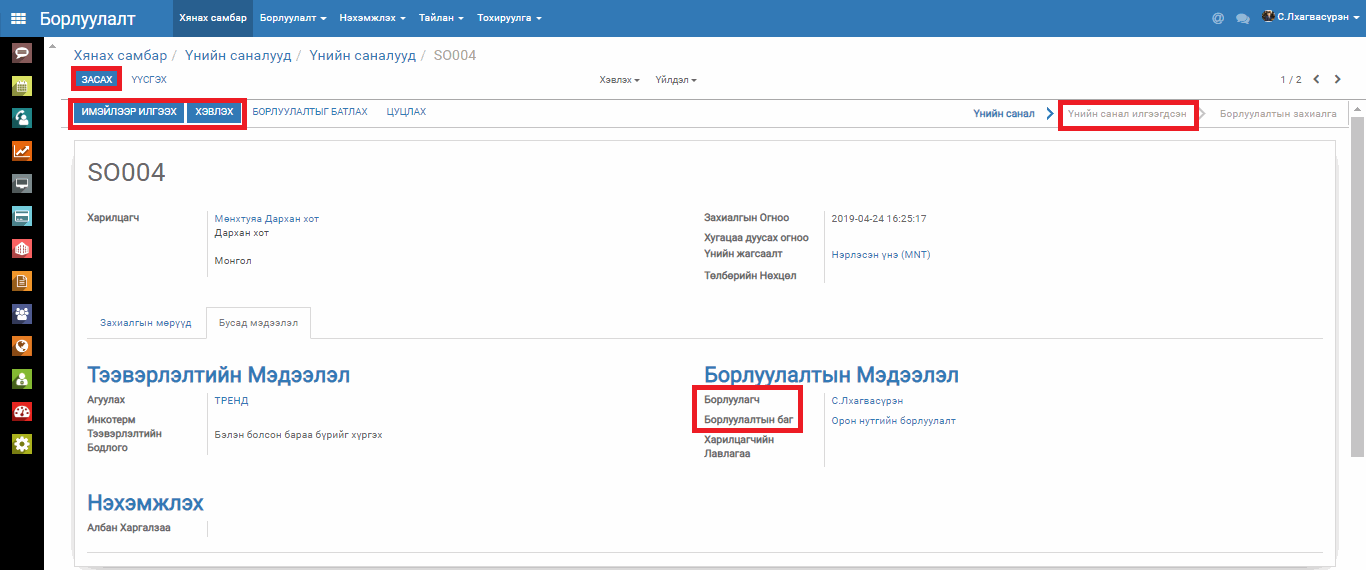
Task: Open the Settings gear sidebar icon
Action: (21, 444)
